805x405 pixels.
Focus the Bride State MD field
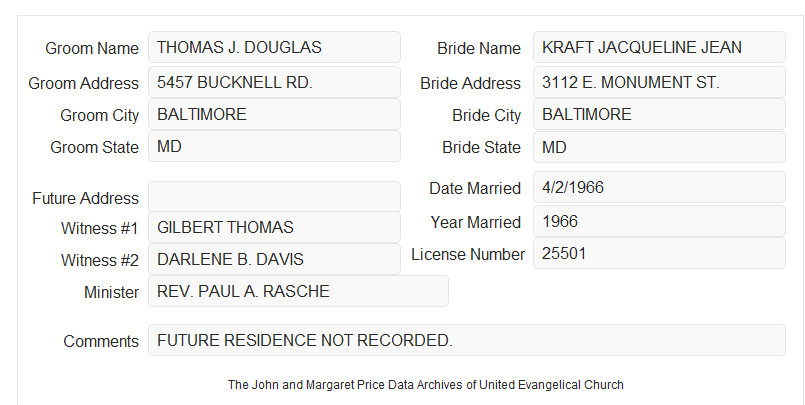pos(659,147)
